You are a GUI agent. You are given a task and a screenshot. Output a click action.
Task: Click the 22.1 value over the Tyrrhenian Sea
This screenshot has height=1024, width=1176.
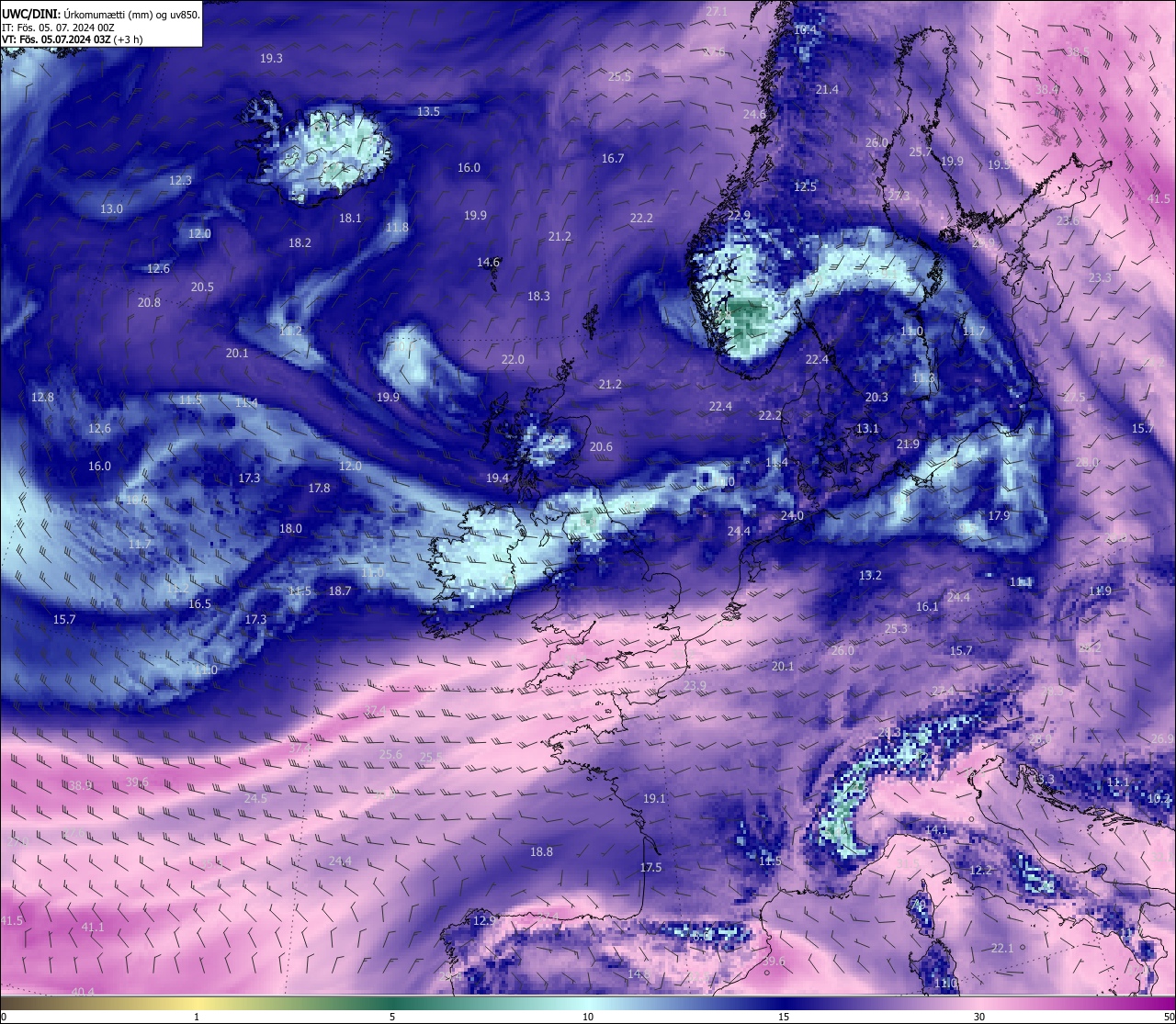(1001, 948)
